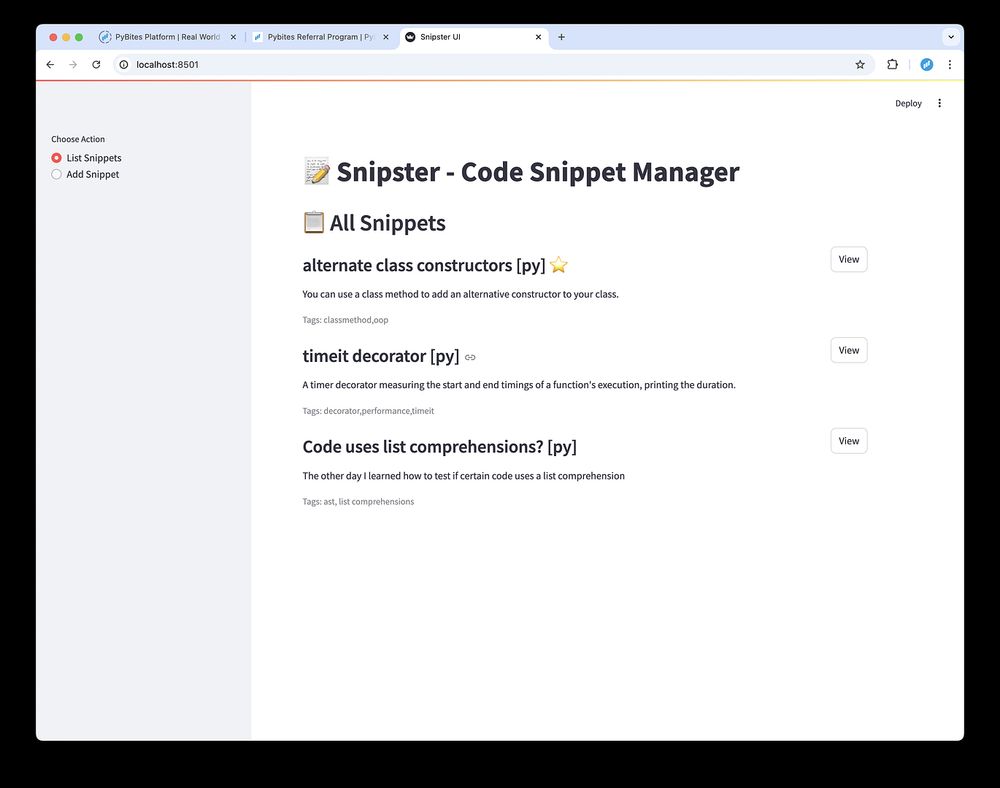View the timeit decorator snippet

[848, 350]
